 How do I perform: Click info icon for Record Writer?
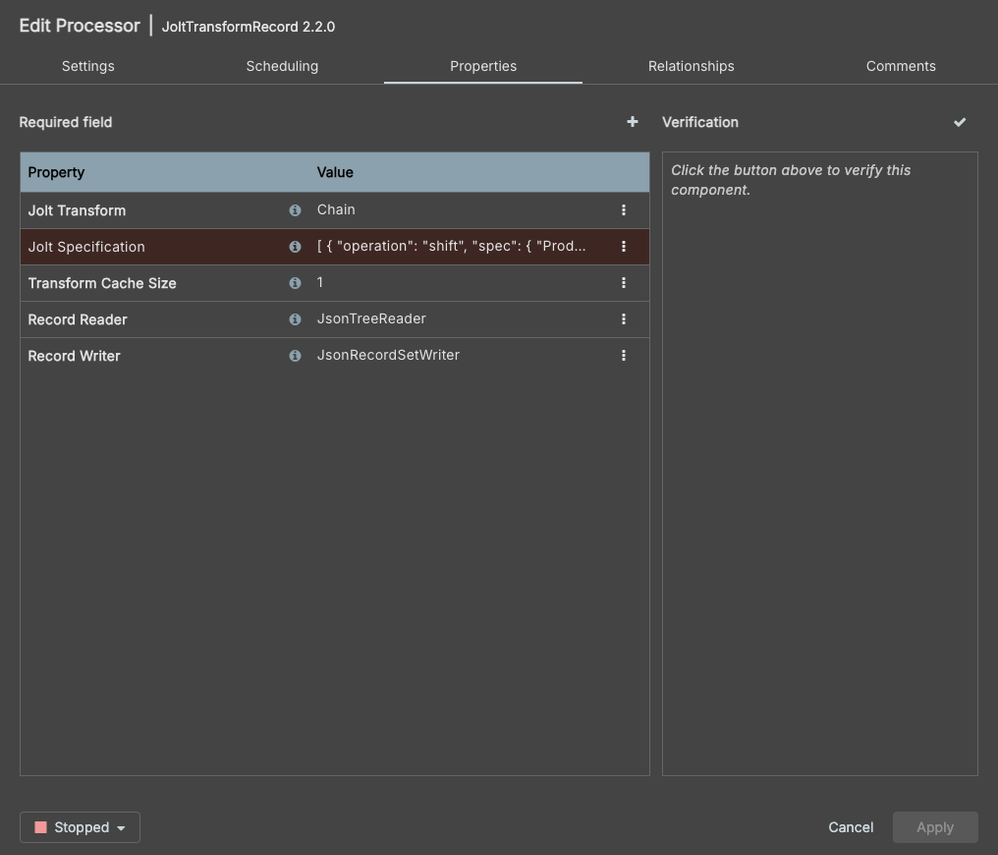(x=295, y=356)
